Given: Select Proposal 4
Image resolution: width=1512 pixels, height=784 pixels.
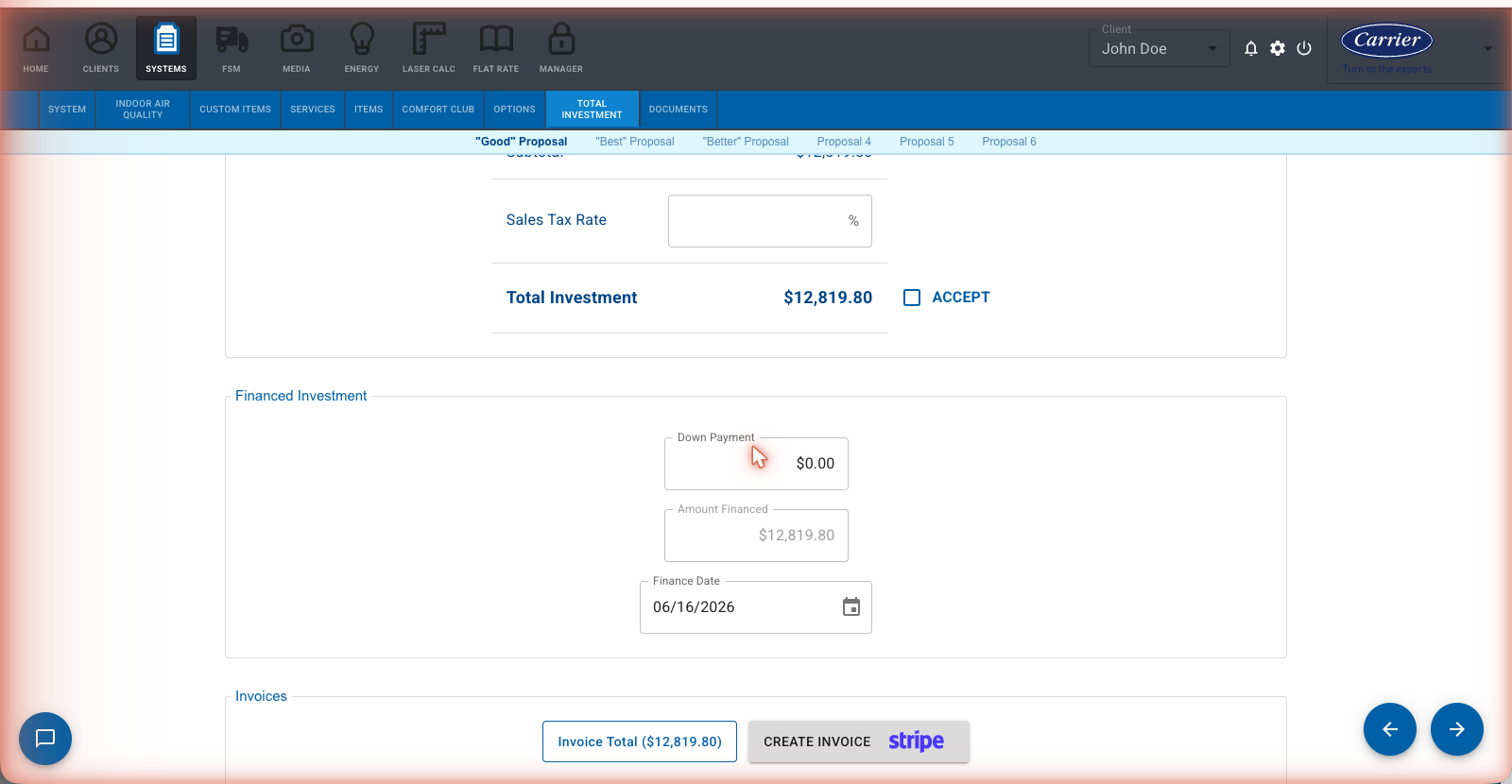Looking at the screenshot, I should 844,142.
